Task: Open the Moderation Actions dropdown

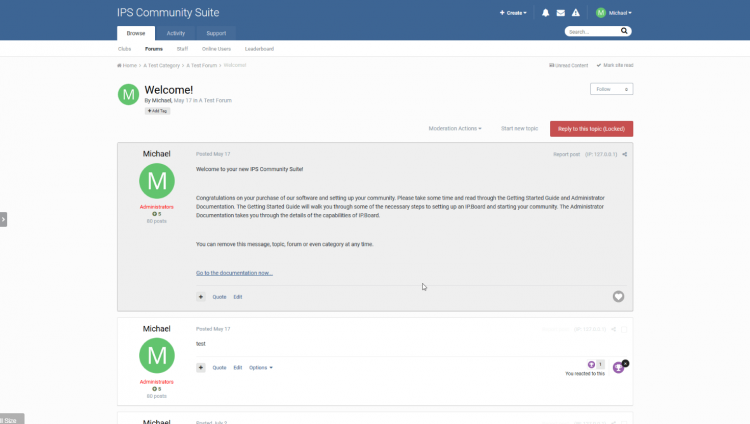Action: click(455, 128)
